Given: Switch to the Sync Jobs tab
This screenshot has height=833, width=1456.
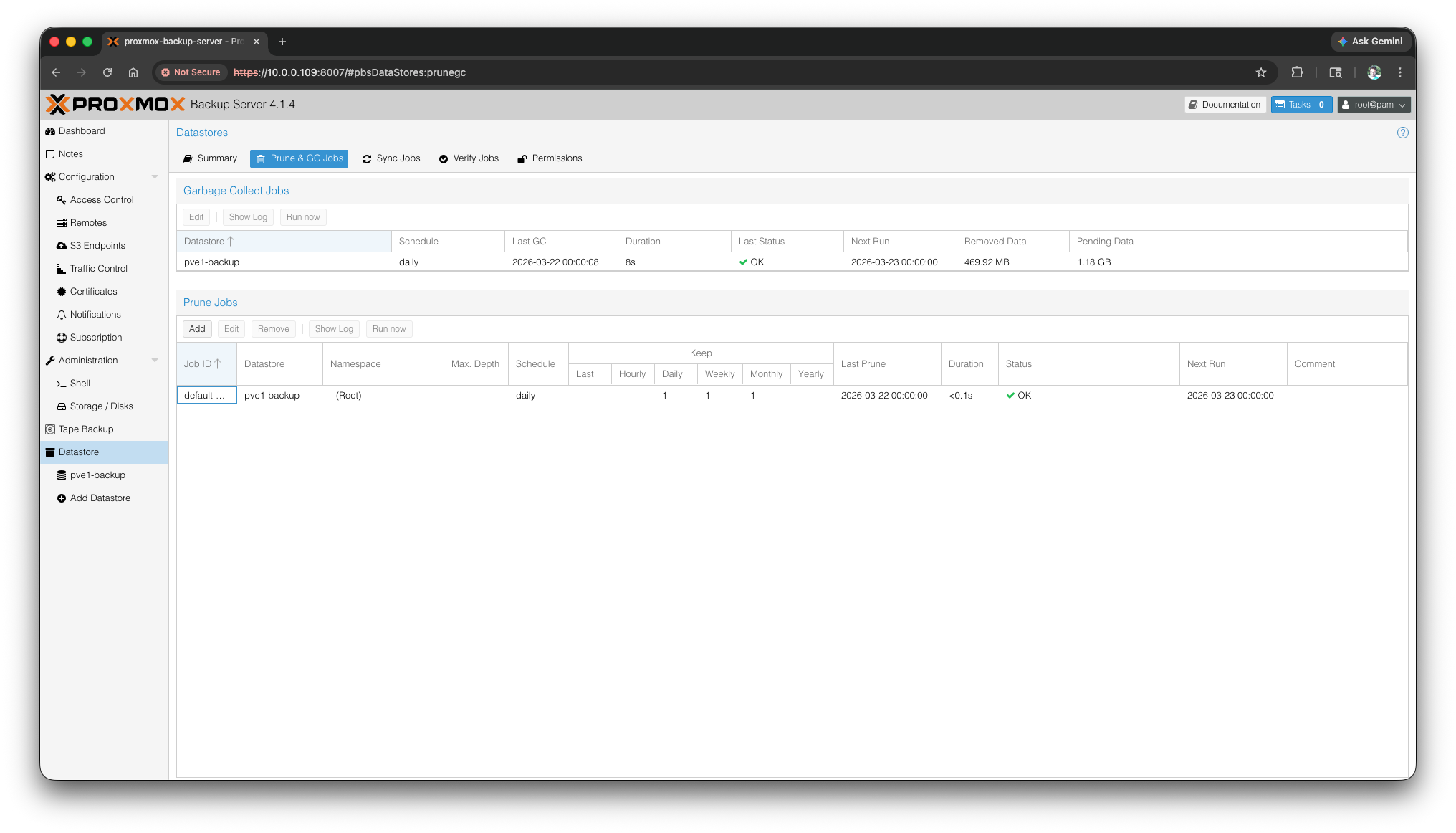Looking at the screenshot, I should point(391,158).
